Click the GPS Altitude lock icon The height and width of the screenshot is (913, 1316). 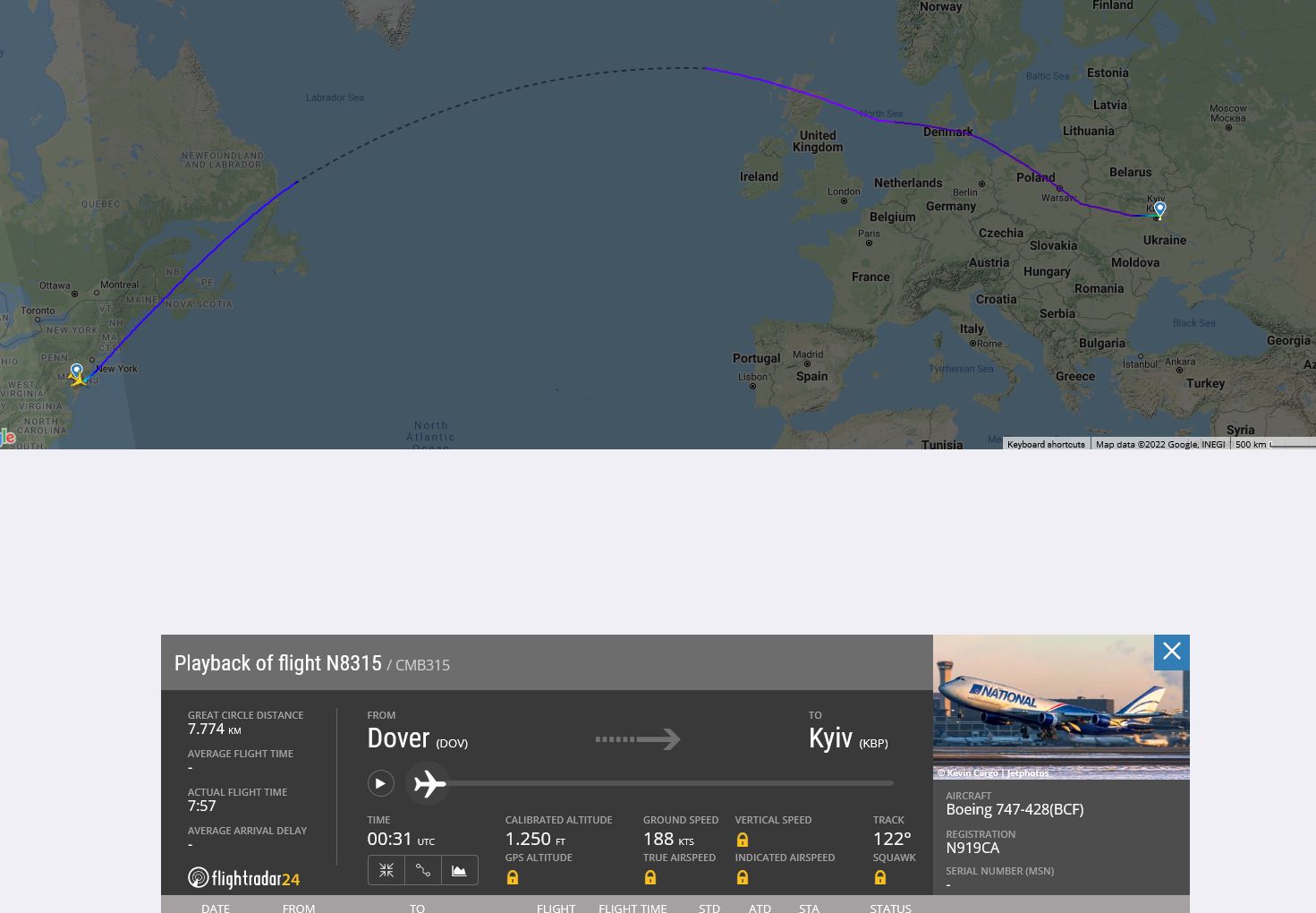(513, 877)
